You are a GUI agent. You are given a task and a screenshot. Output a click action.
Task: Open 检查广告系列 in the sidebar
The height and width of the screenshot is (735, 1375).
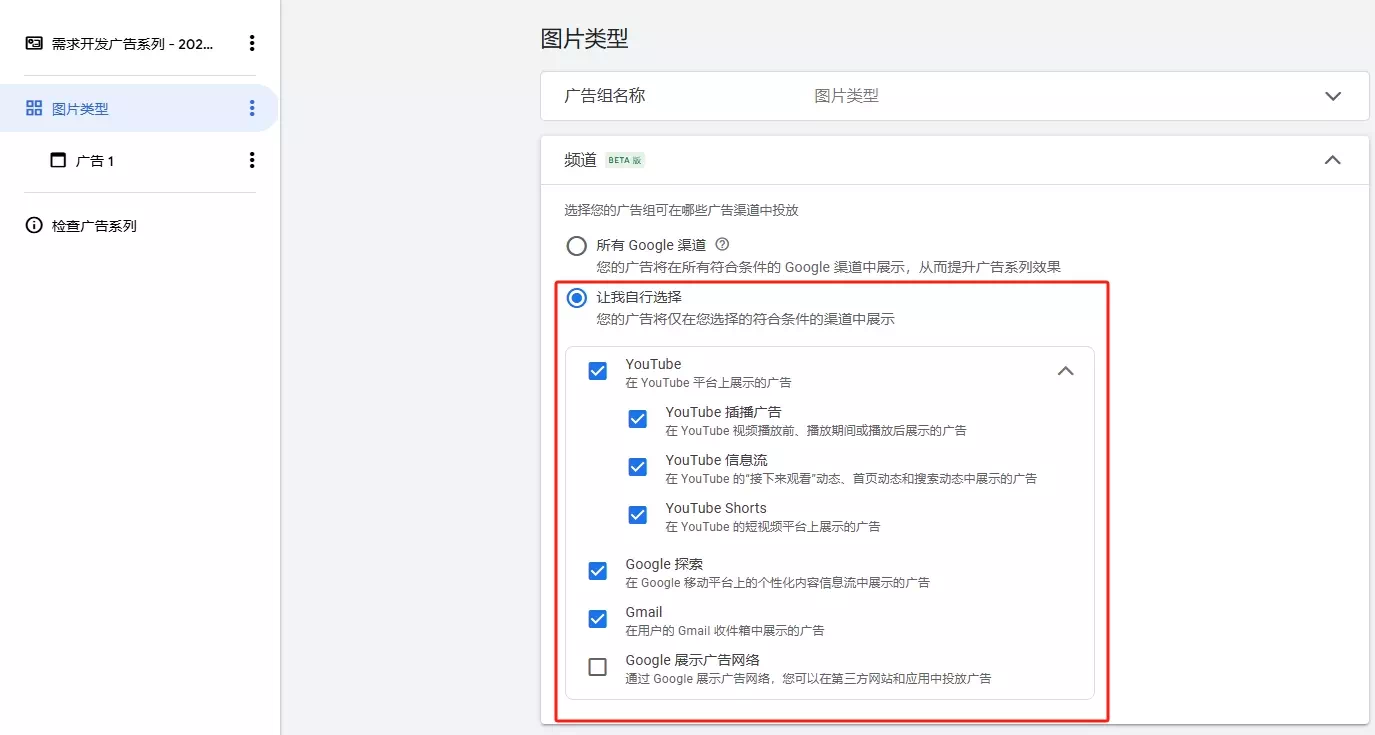pyautogui.click(x=94, y=226)
